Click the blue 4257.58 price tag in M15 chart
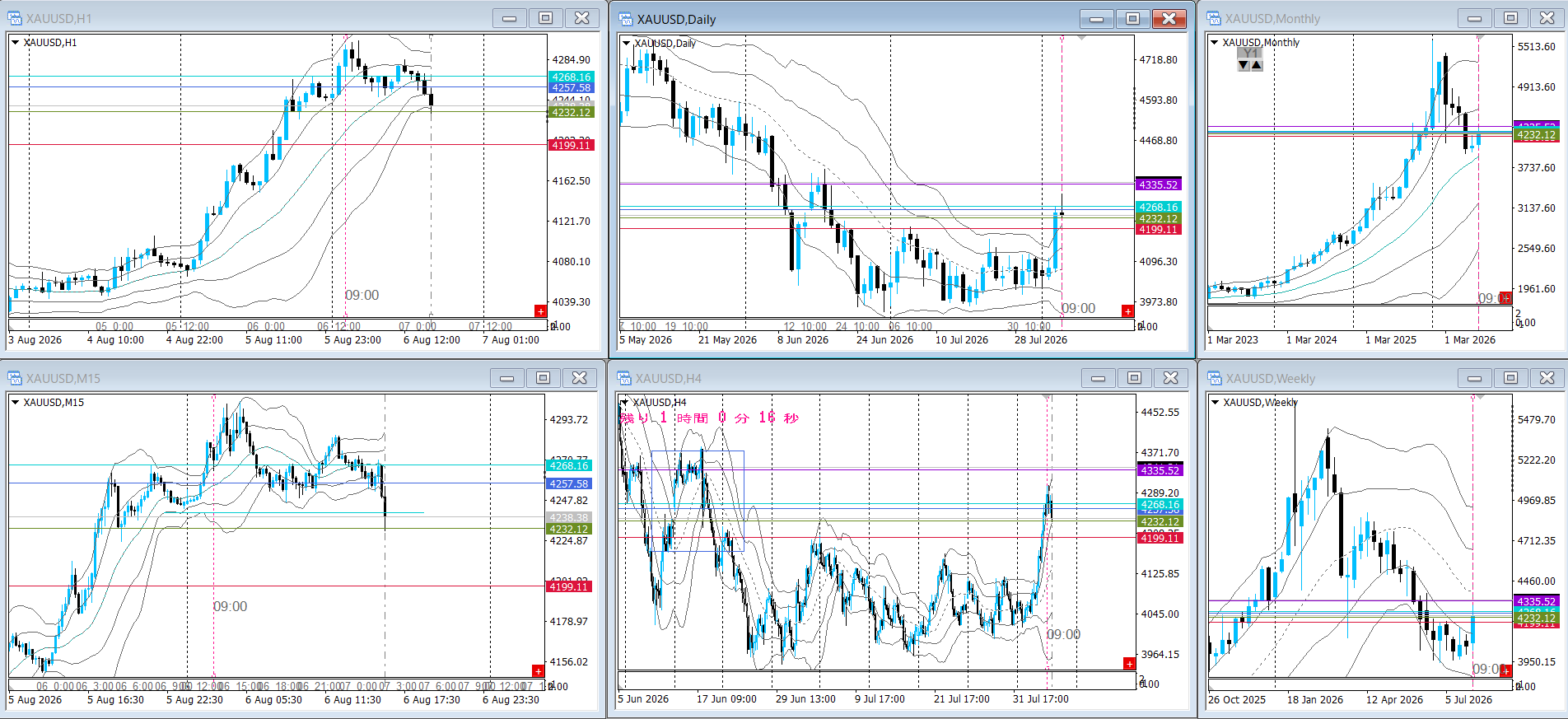Viewport: 1568px width, 719px height. pos(569,483)
